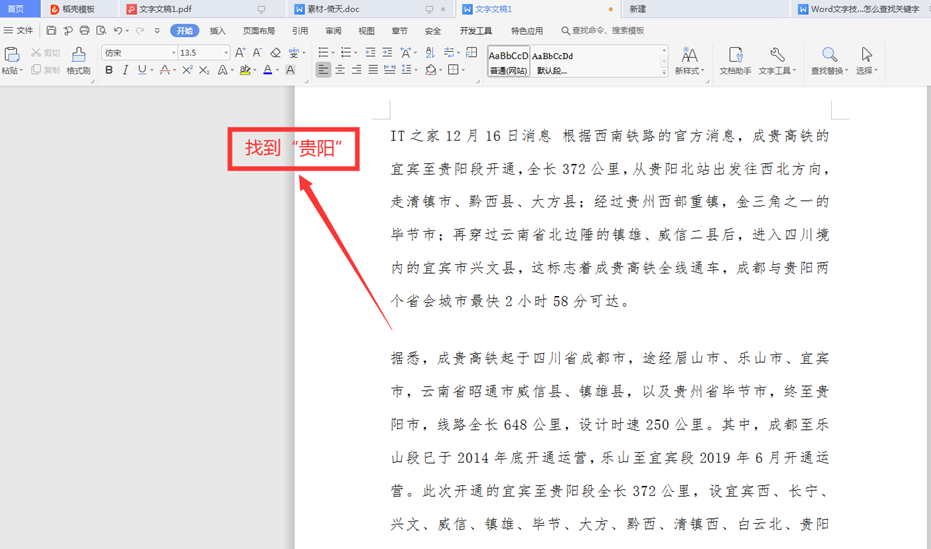
Task: Open the font name 仿宋 dropdown
Action: click(173, 53)
